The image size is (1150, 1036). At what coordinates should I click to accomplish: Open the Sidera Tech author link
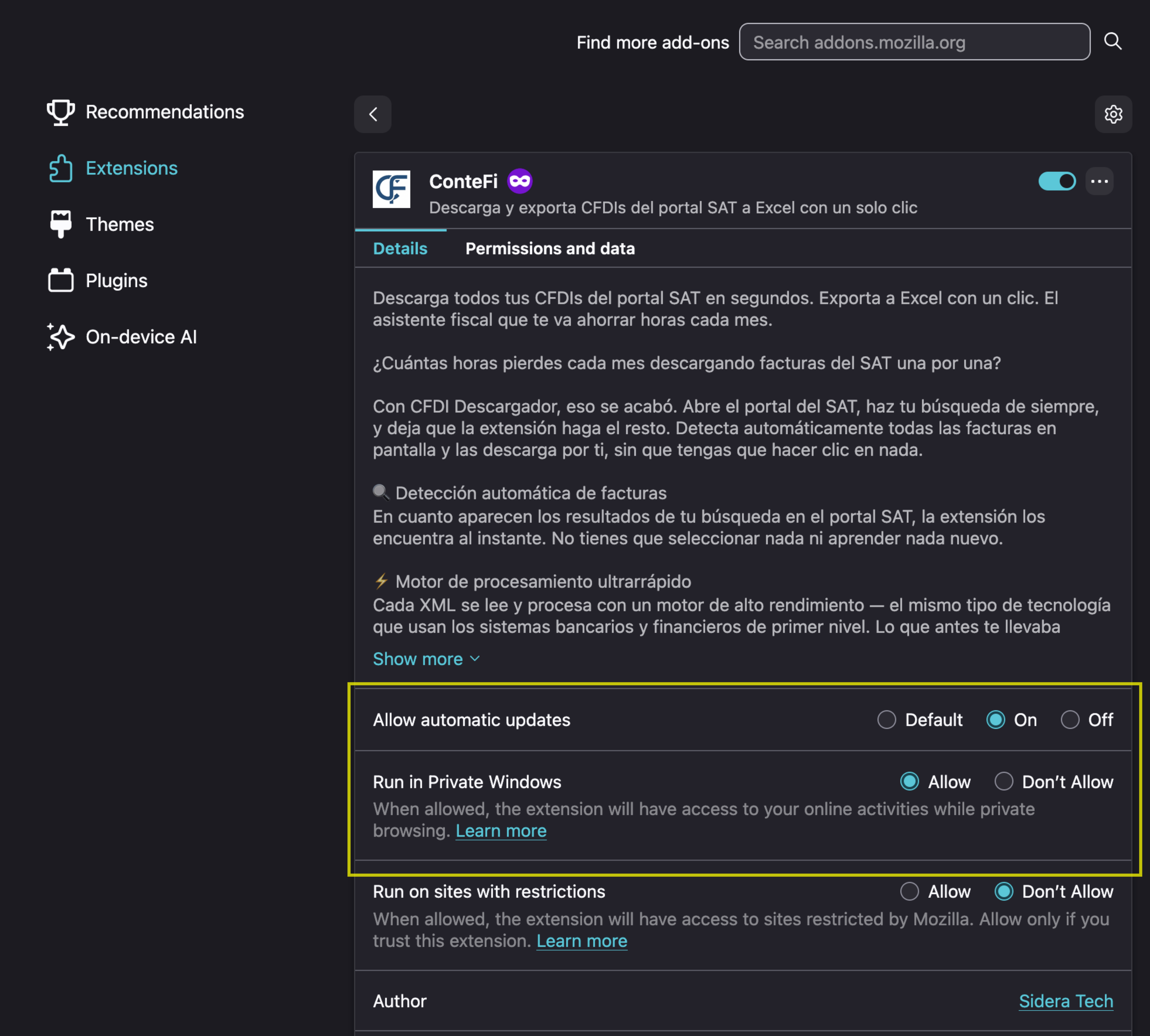[x=1066, y=1001]
